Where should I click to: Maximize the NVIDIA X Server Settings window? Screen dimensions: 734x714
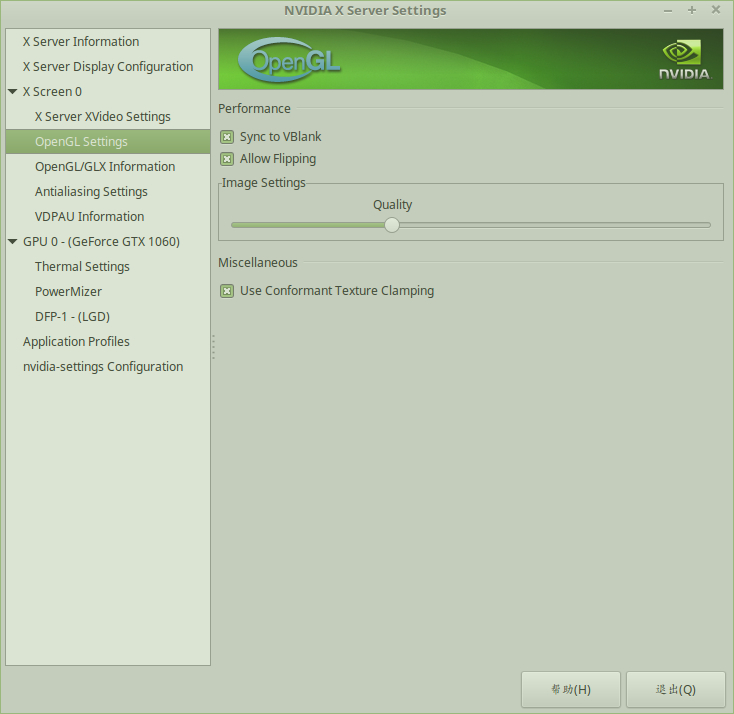pyautogui.click(x=692, y=10)
